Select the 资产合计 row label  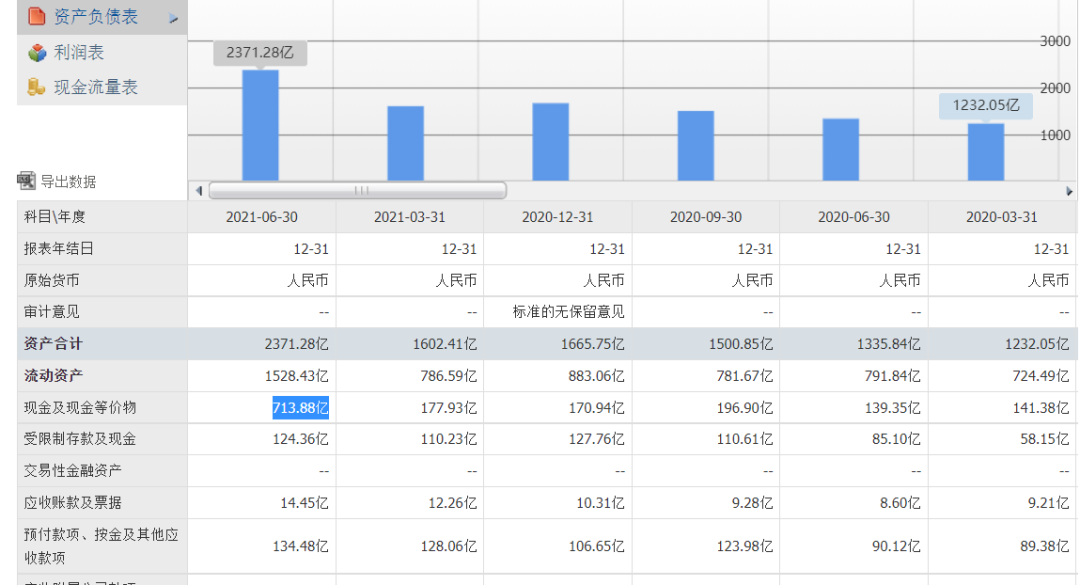pos(53,344)
